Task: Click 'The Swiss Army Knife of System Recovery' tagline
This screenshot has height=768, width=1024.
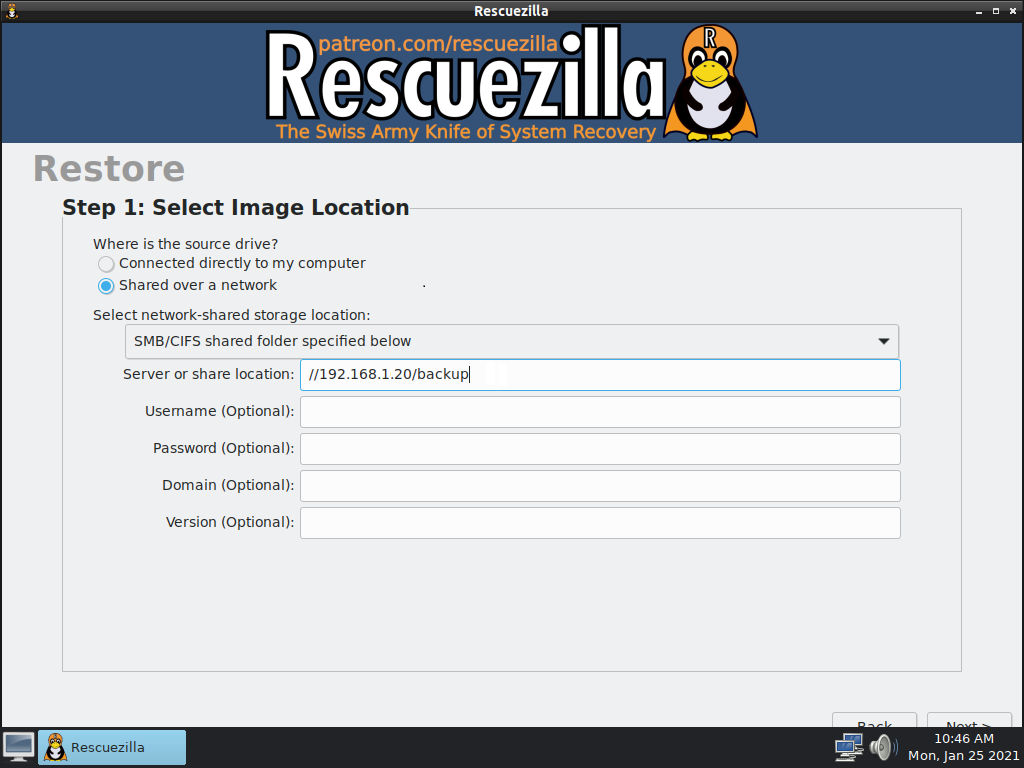Action: (466, 132)
